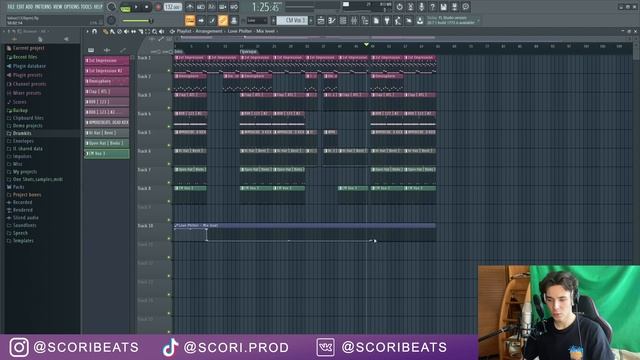Click the undo history icon

[x=400, y=7]
